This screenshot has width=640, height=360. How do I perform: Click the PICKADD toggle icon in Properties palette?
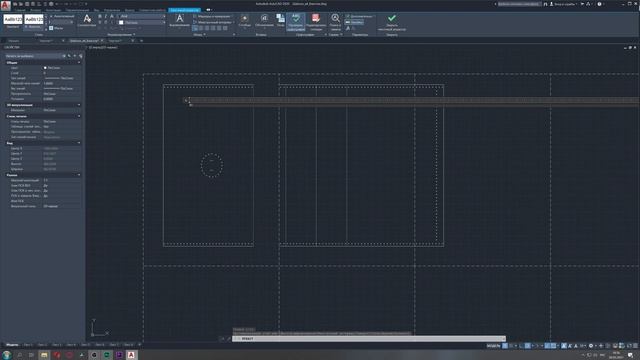tap(69, 56)
